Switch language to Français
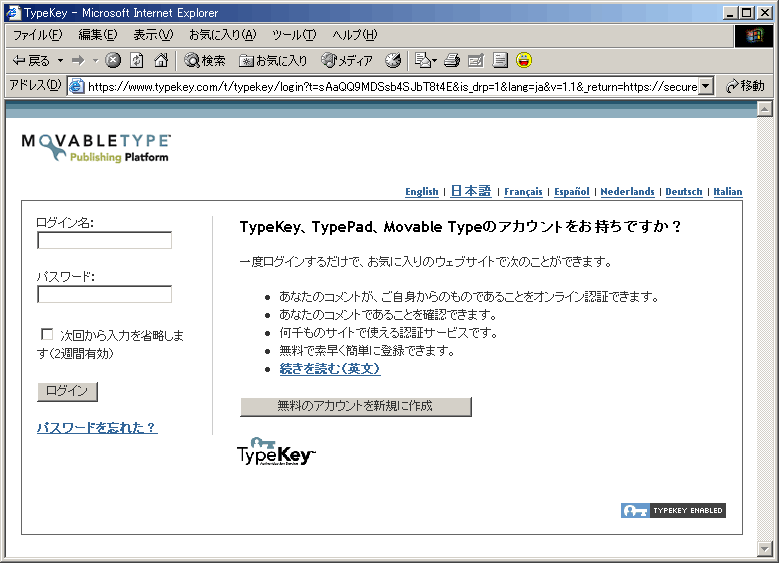 pos(523,192)
